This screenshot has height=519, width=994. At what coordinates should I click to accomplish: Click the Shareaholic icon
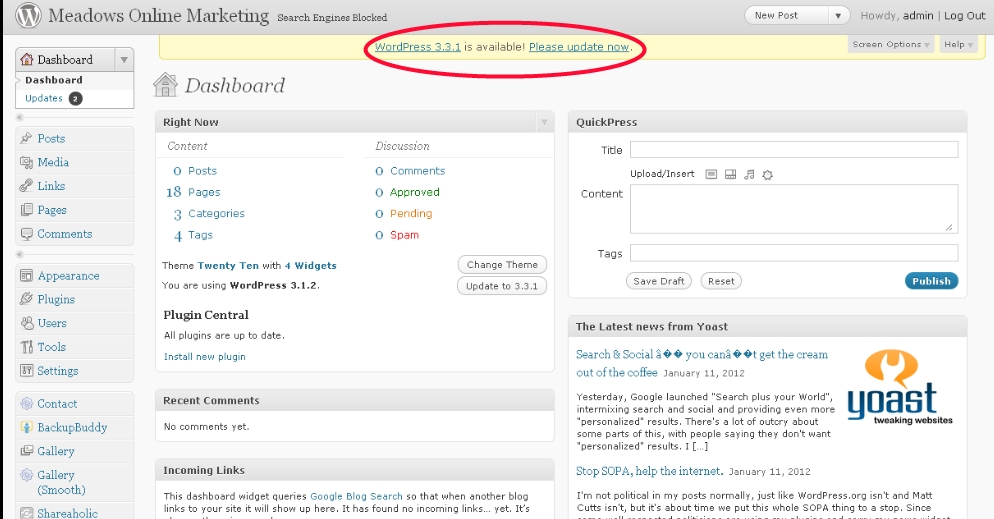click(26, 513)
